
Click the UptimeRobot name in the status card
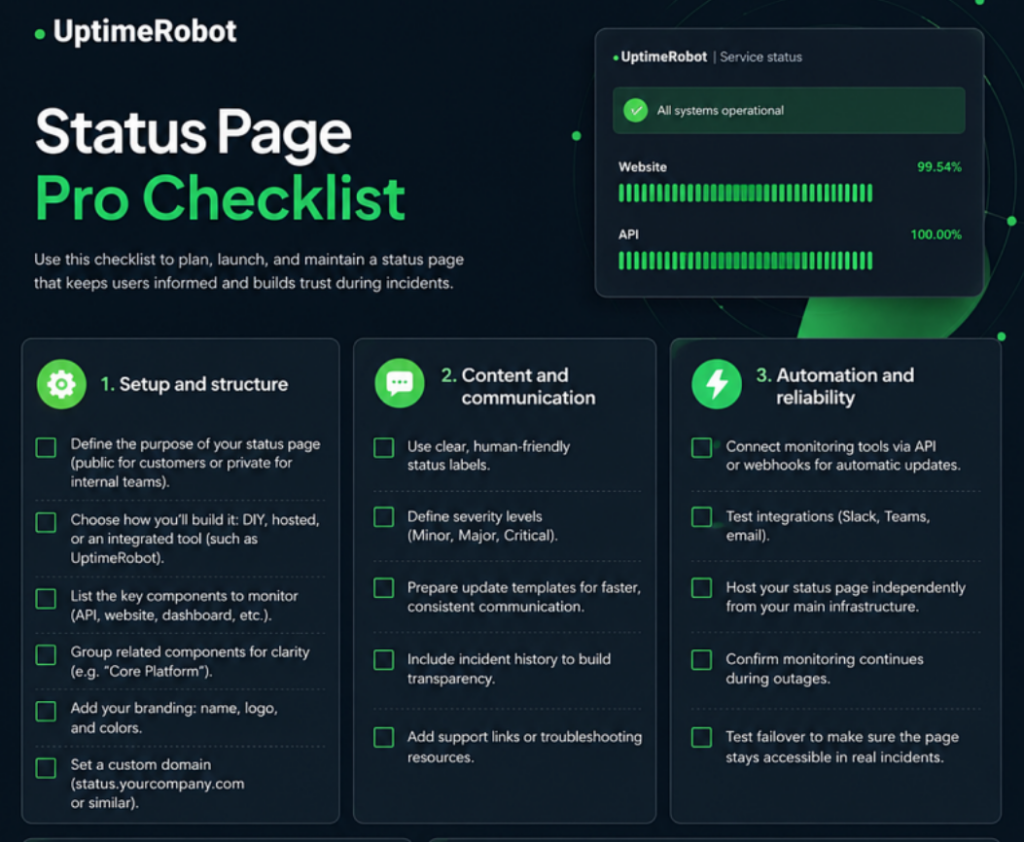pos(664,57)
